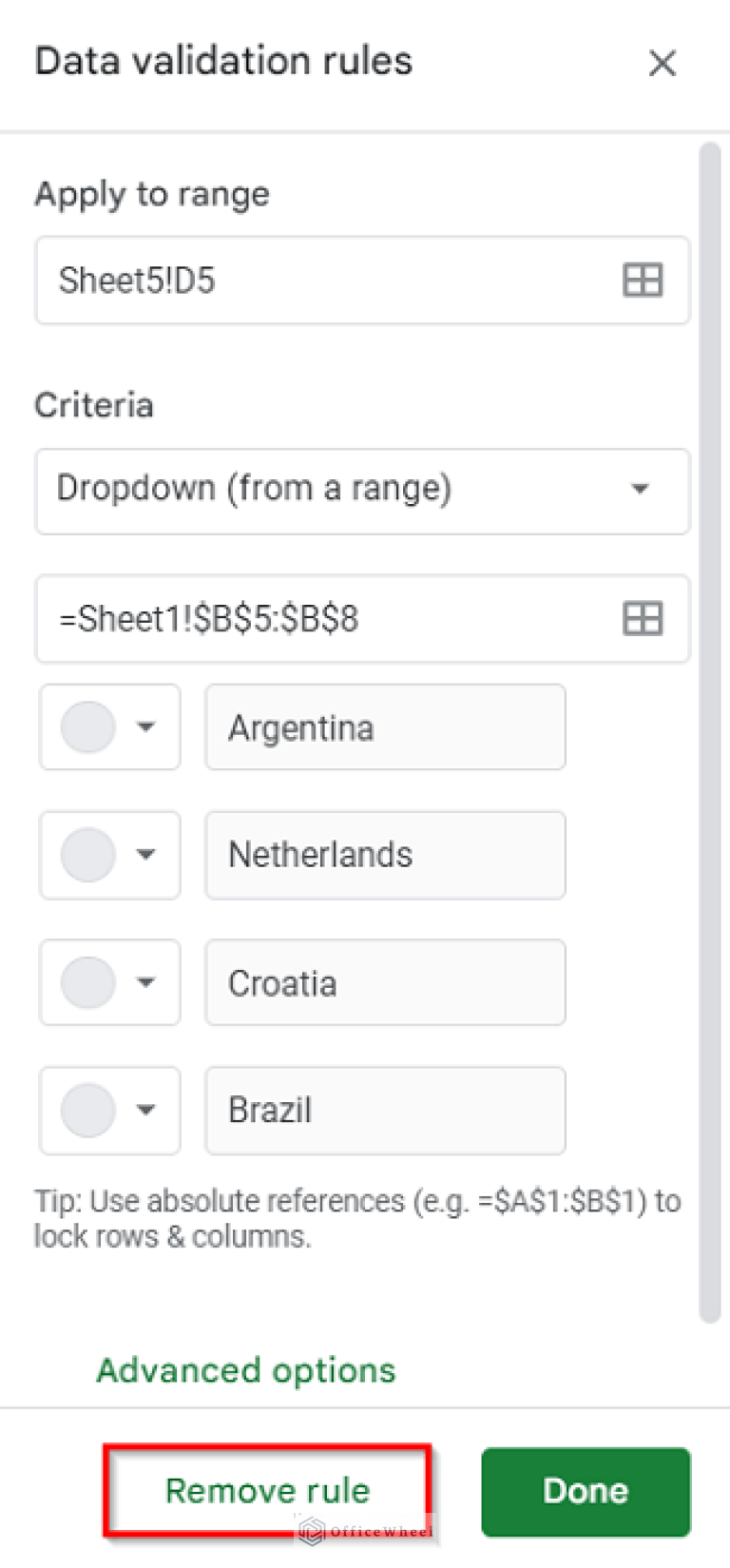This screenshot has width=730, height=1568.
Task: Expand the color dropdown arrow beside Argentina
Action: click(145, 726)
